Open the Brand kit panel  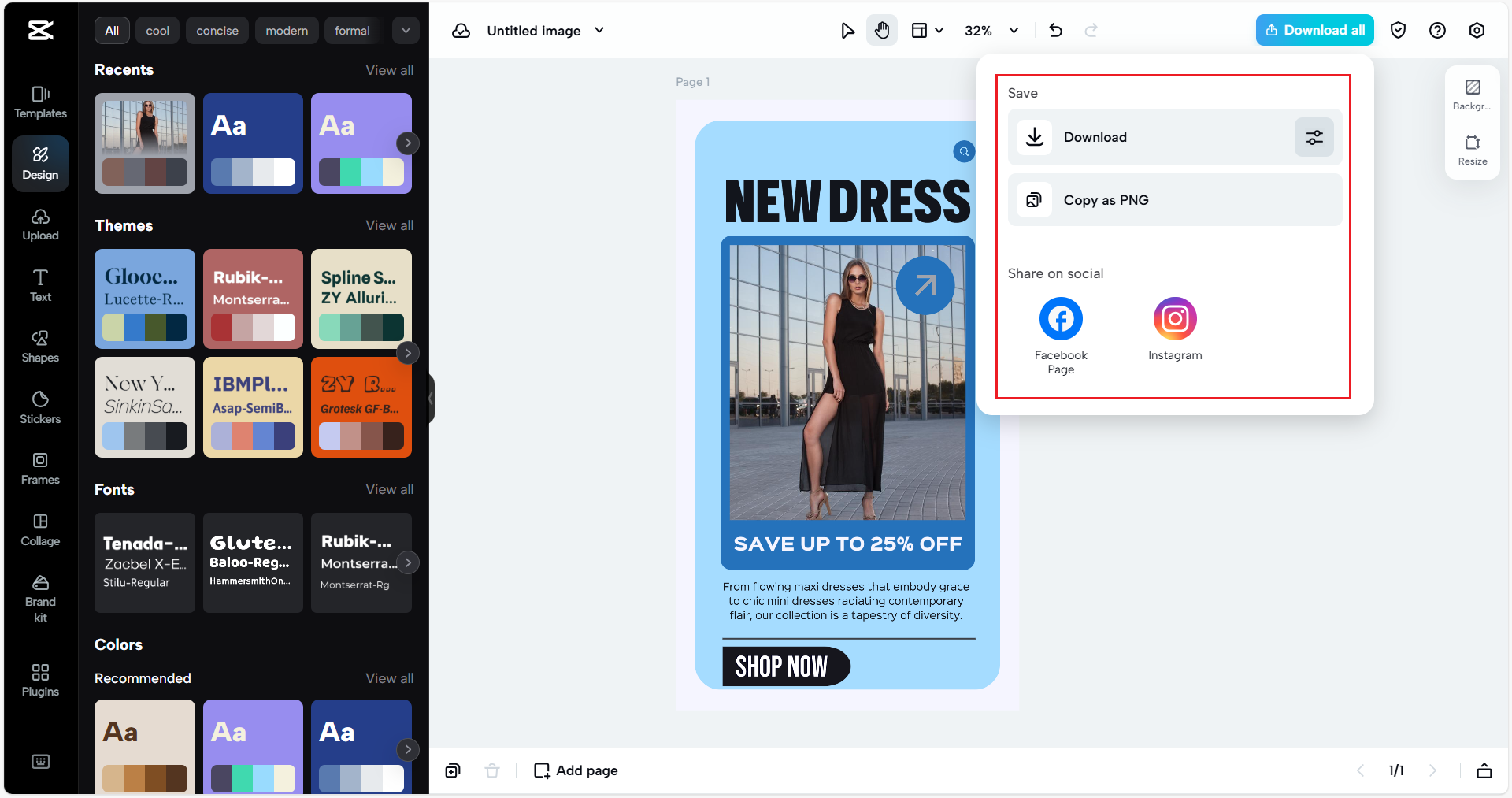(40, 599)
